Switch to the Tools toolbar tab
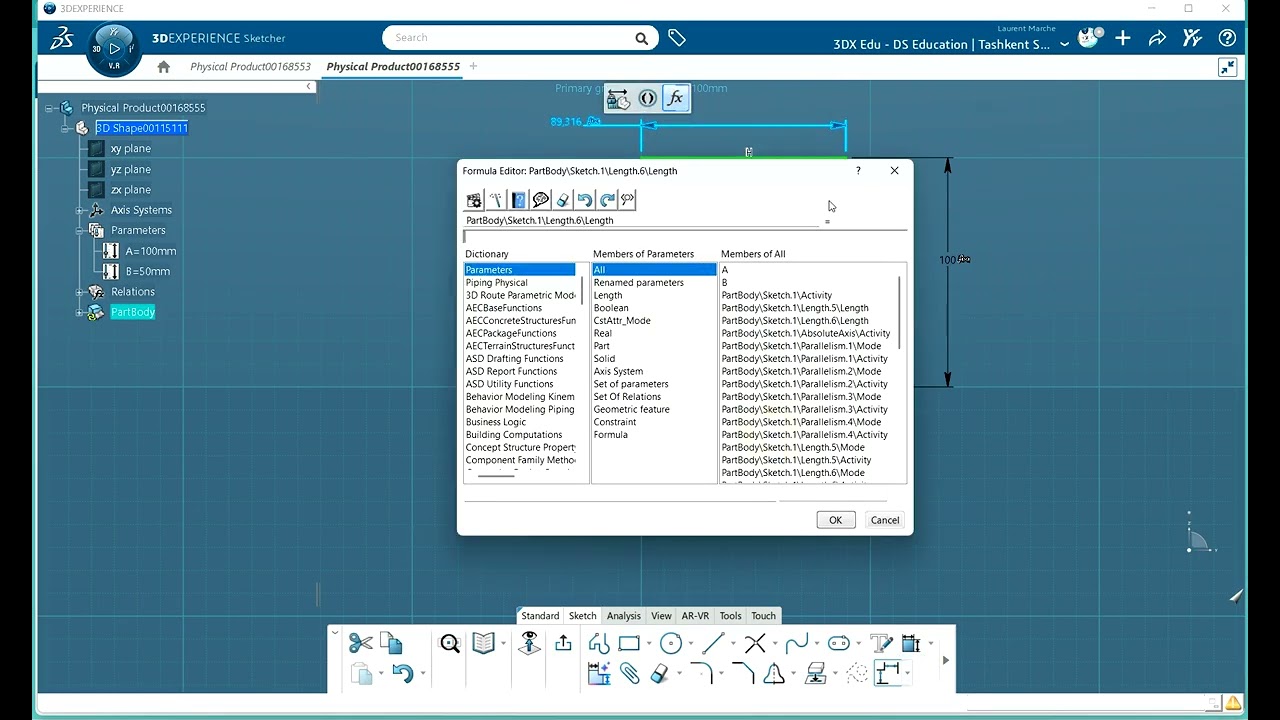 click(x=731, y=616)
